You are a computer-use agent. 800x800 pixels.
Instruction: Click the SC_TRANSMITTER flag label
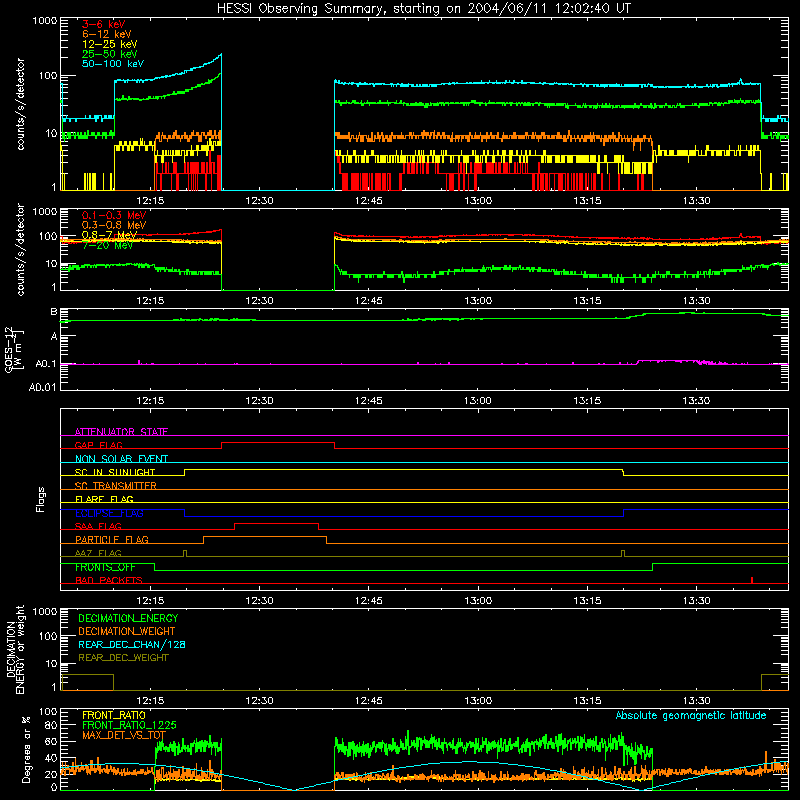pos(116,485)
